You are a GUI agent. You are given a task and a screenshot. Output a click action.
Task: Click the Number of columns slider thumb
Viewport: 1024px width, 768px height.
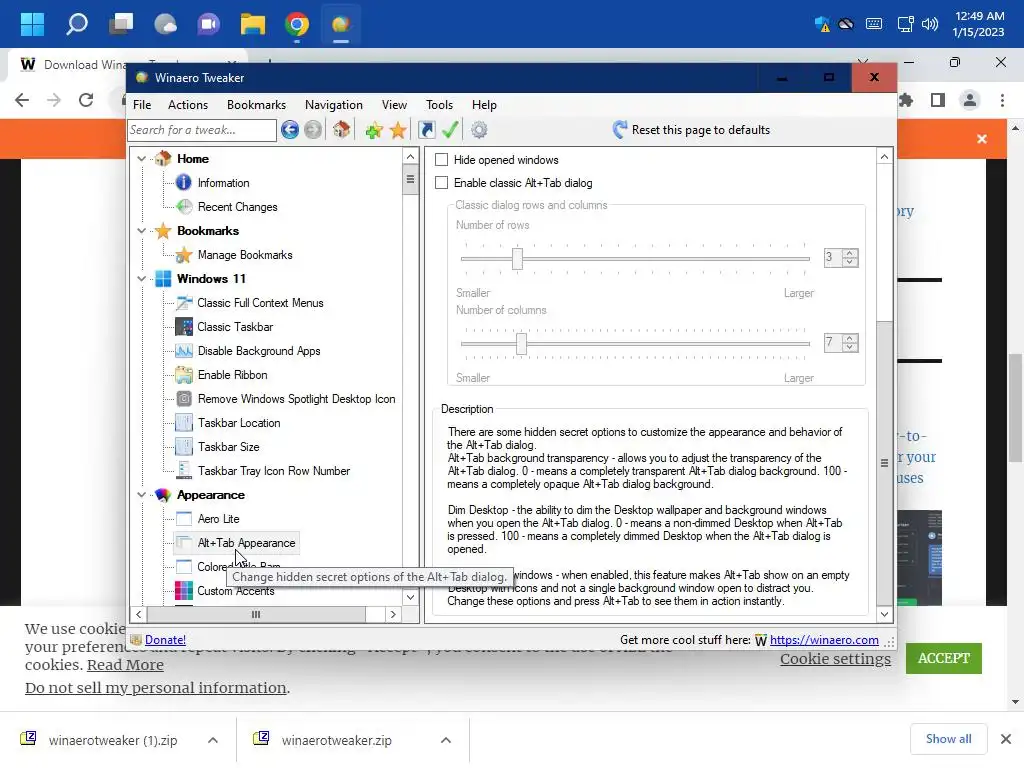click(521, 344)
